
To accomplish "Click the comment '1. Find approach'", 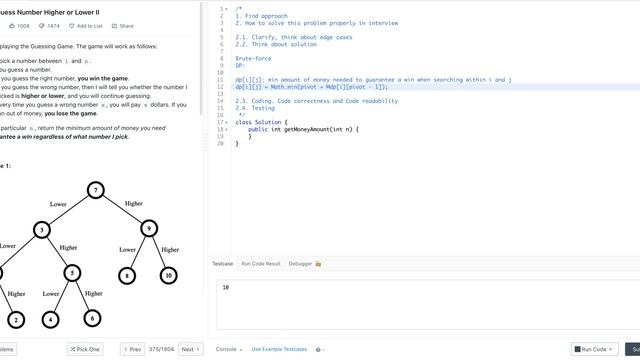I will 262,16.
